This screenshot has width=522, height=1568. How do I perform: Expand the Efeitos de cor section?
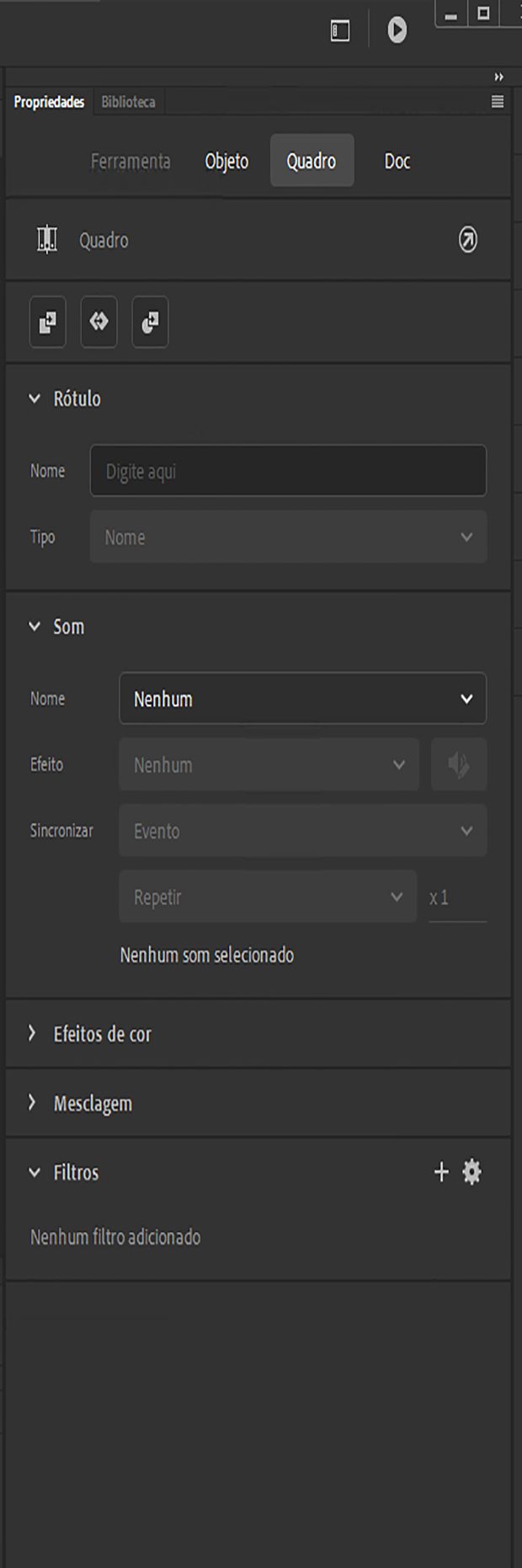(33, 1033)
